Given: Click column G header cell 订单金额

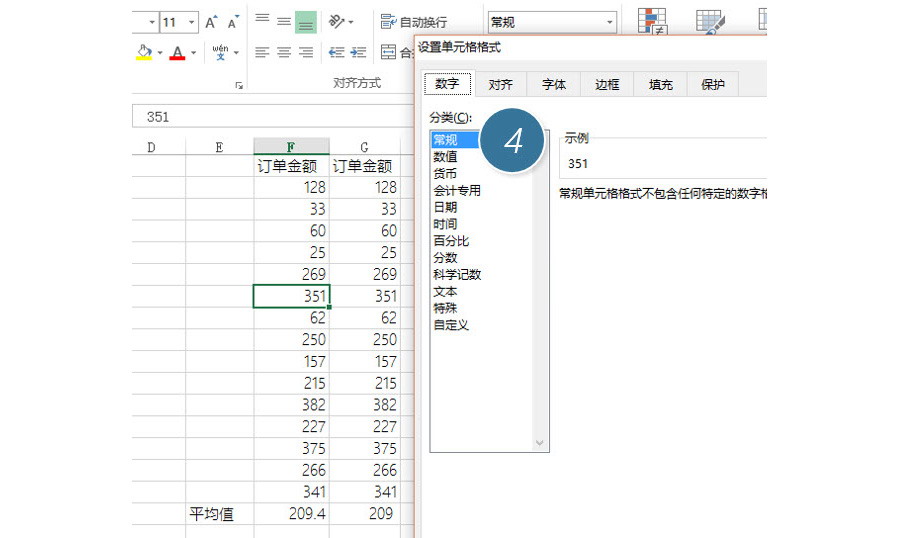Looking at the screenshot, I should click(364, 166).
